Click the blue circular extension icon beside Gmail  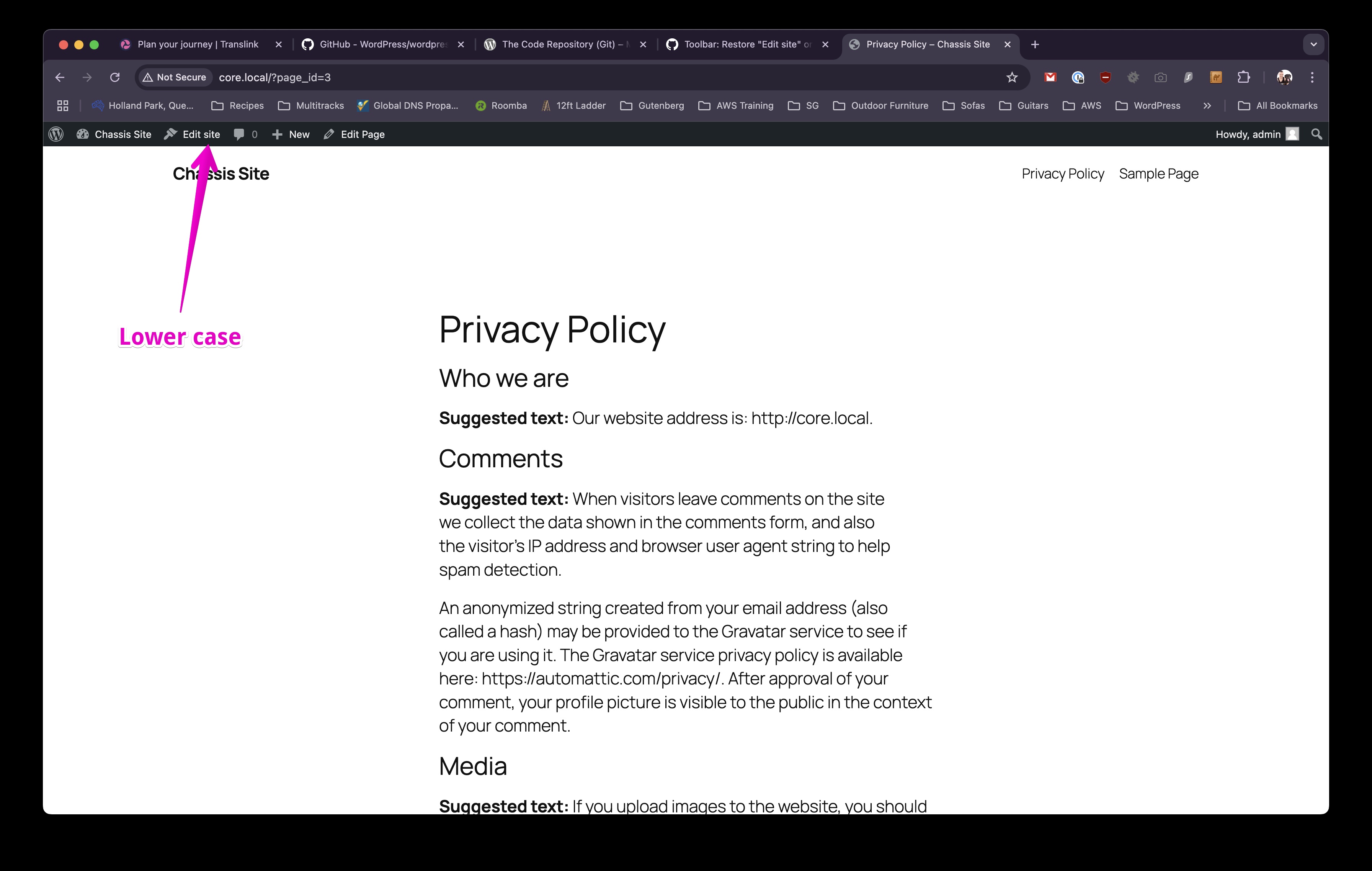click(x=1078, y=77)
